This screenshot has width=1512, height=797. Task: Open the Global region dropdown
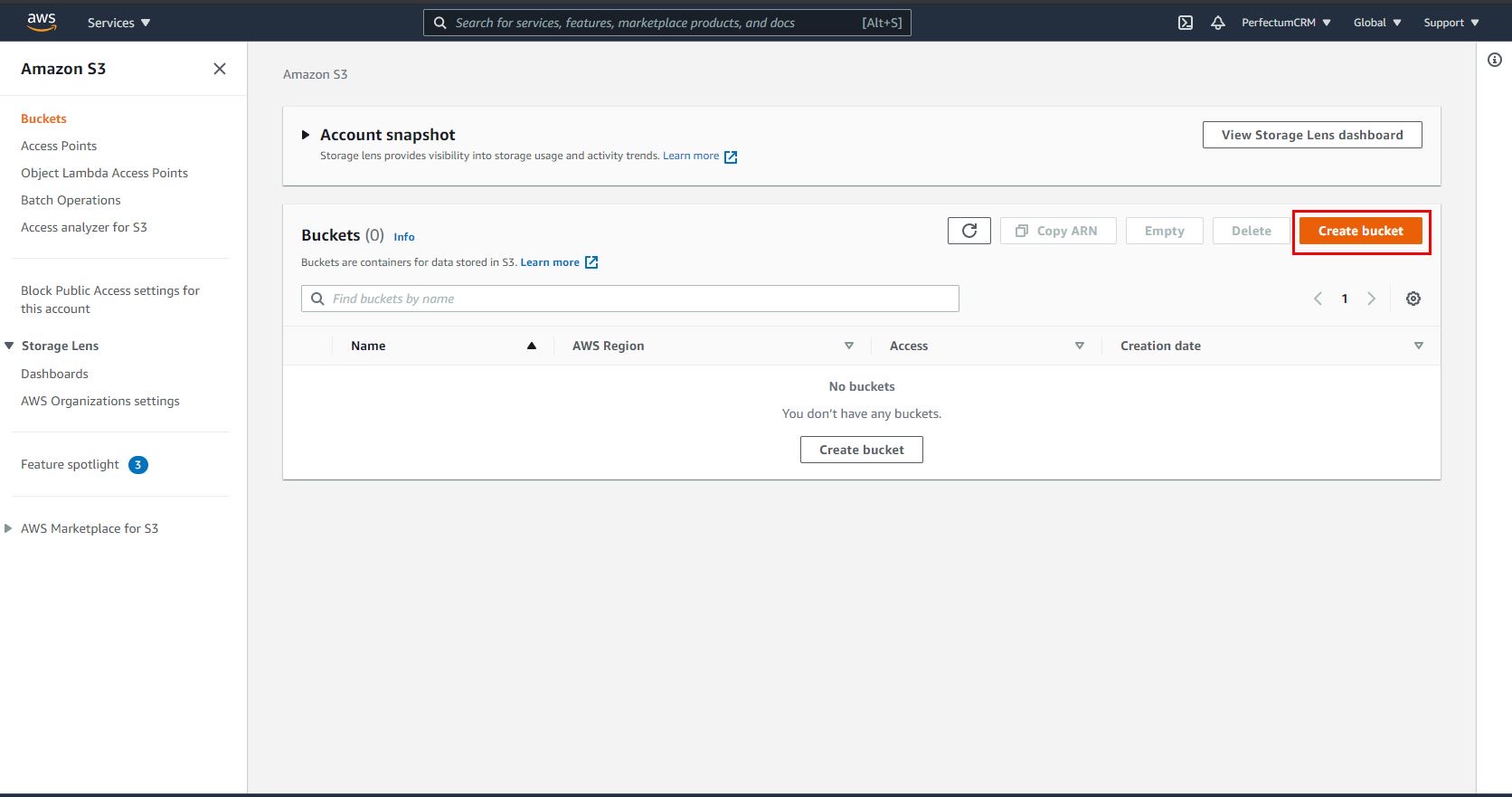pyautogui.click(x=1377, y=23)
